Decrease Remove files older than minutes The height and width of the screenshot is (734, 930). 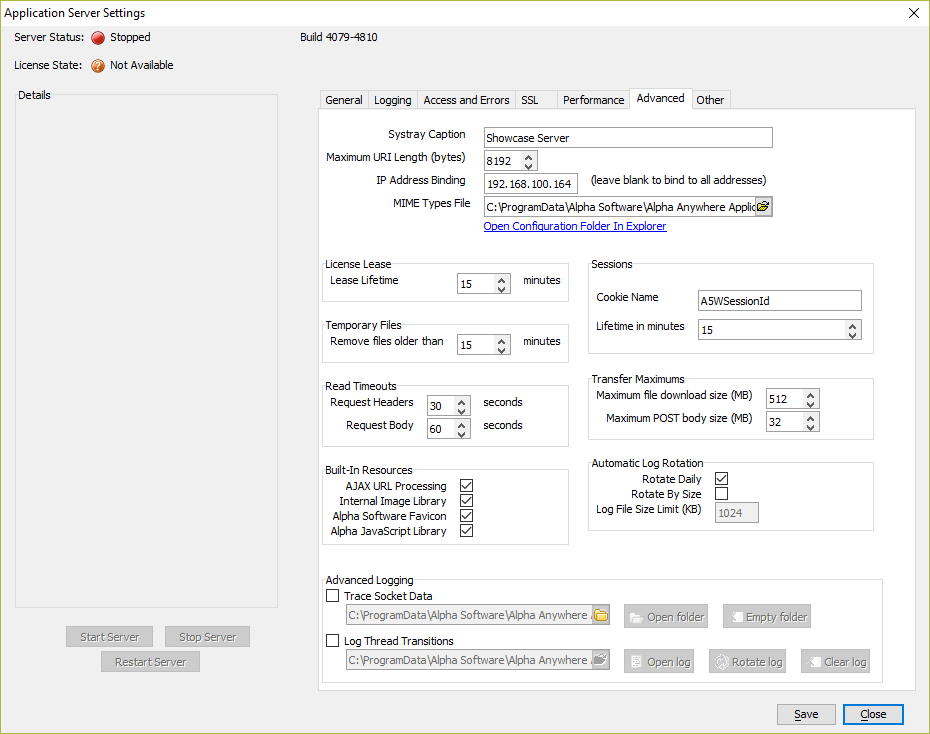pos(502,349)
